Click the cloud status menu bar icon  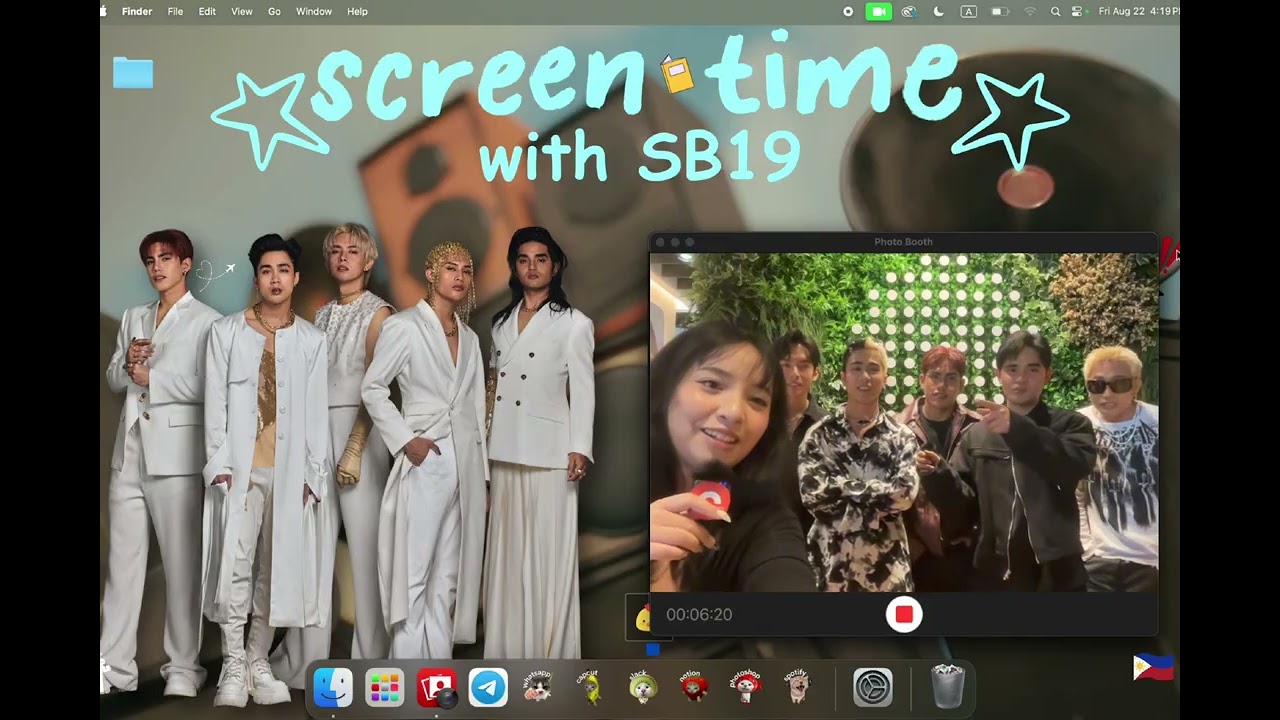909,11
